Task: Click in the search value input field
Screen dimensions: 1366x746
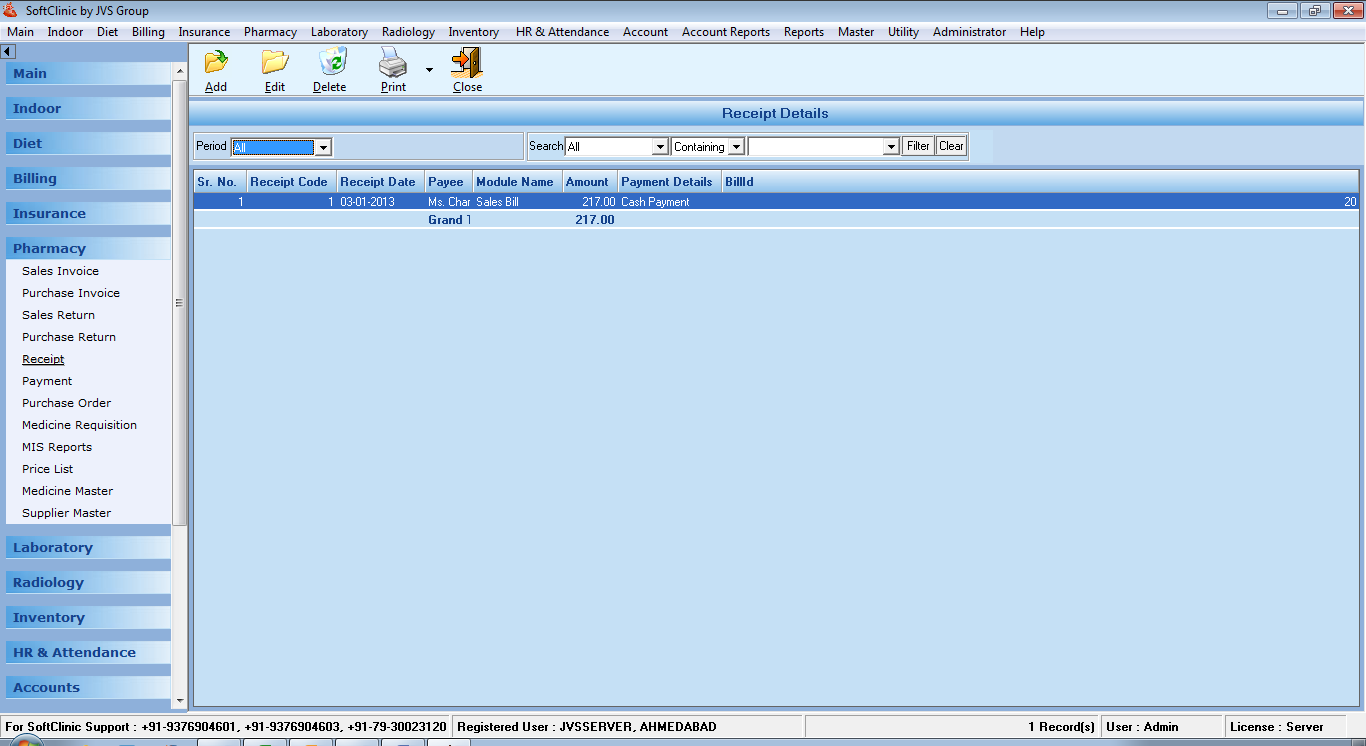Action: [816, 147]
